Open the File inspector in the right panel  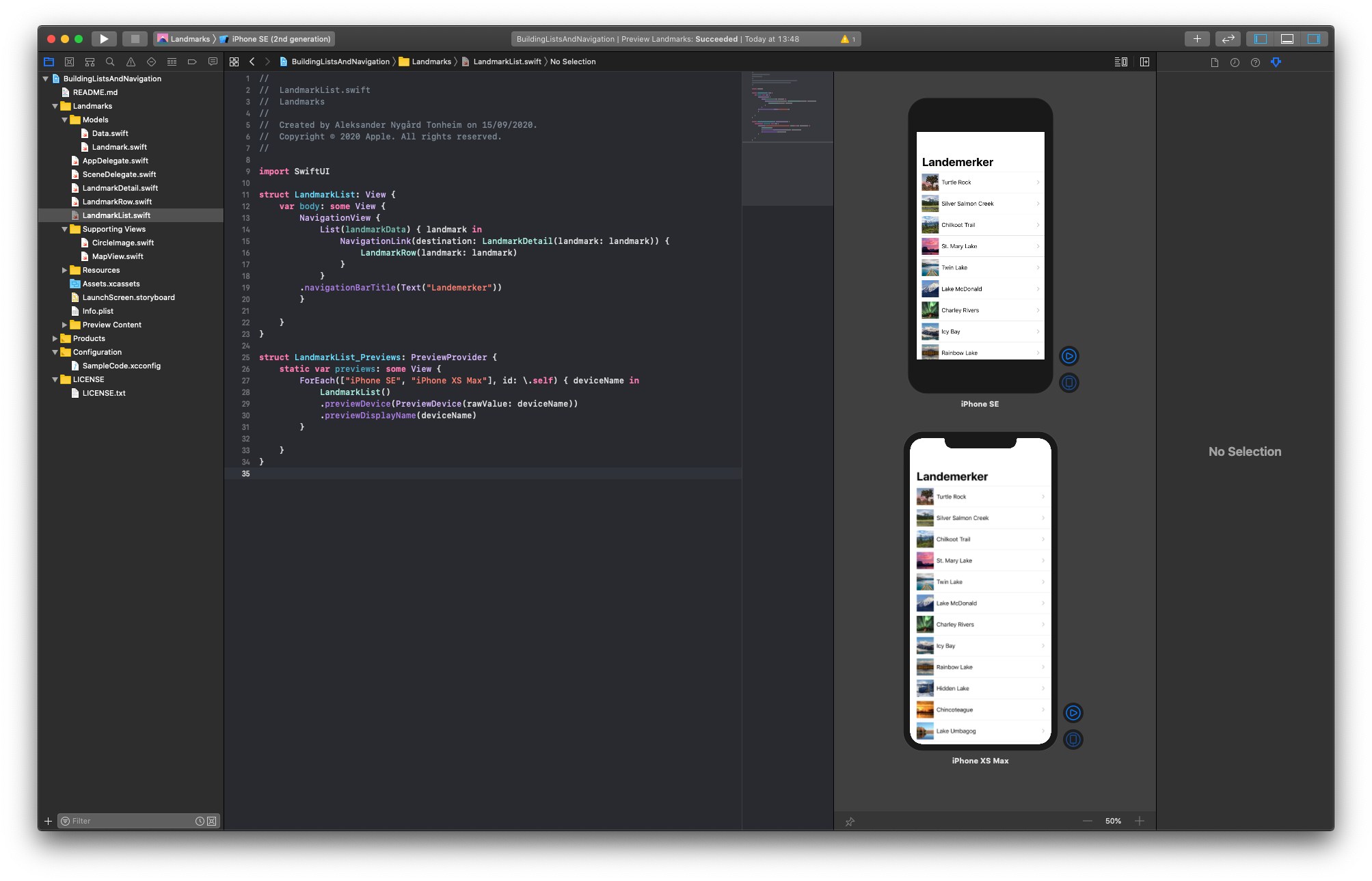point(1215,62)
